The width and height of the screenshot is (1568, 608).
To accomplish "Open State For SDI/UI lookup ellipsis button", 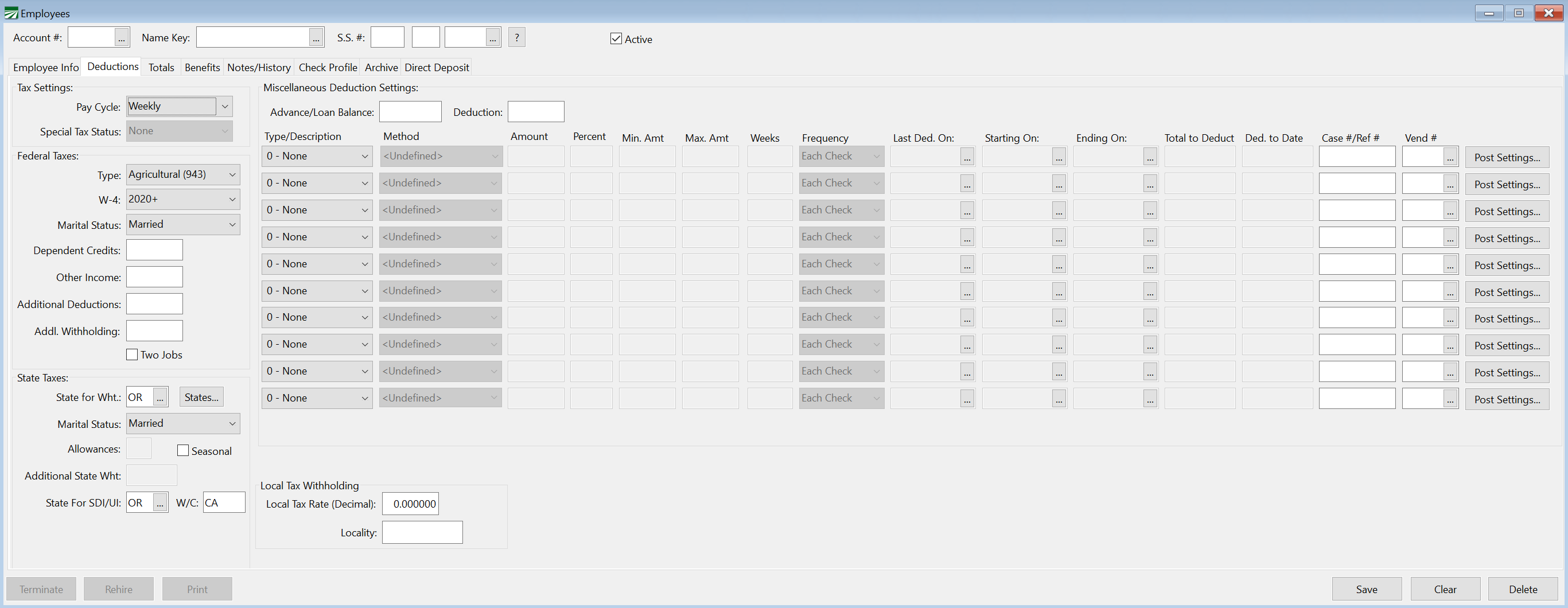I will click(x=160, y=503).
